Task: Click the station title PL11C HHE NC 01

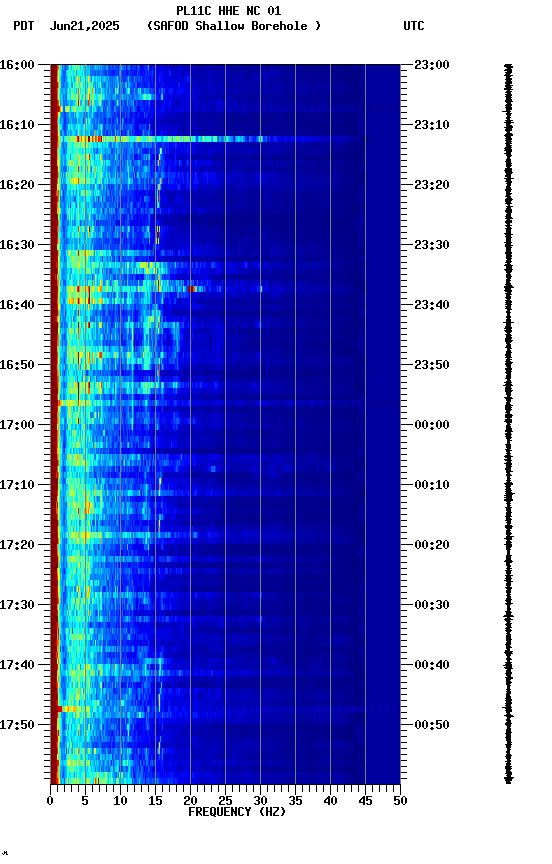Action: coord(229,11)
